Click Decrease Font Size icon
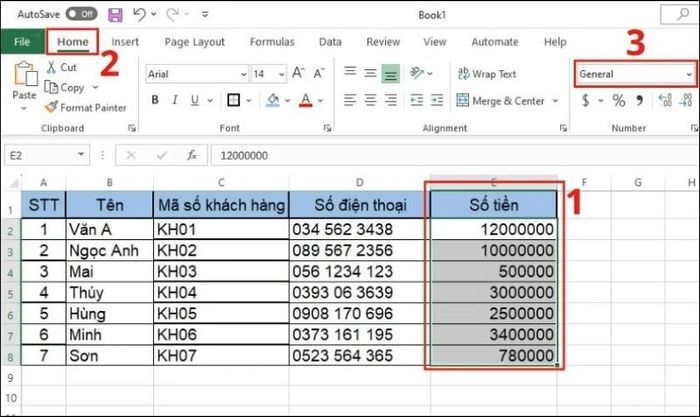 [x=319, y=73]
